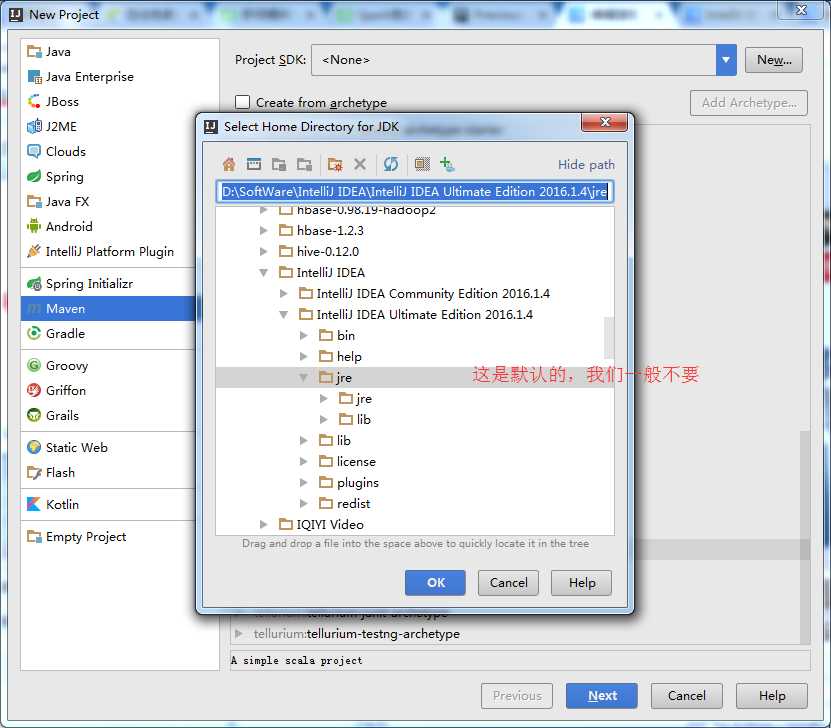Expand the bin folder node
The width and height of the screenshot is (831, 728).
pyautogui.click(x=304, y=335)
